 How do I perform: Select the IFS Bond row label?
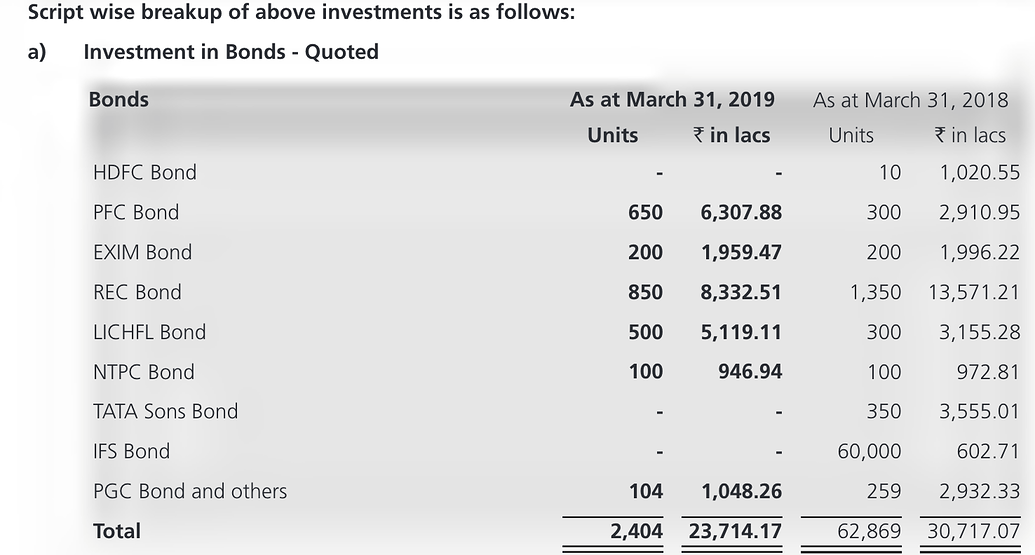131,451
